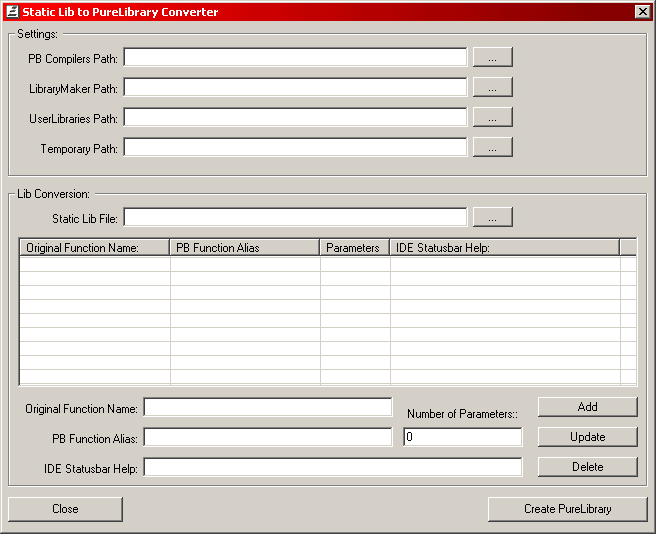Browse for Temporary Path
This screenshot has width=656, height=534.
click(492, 147)
